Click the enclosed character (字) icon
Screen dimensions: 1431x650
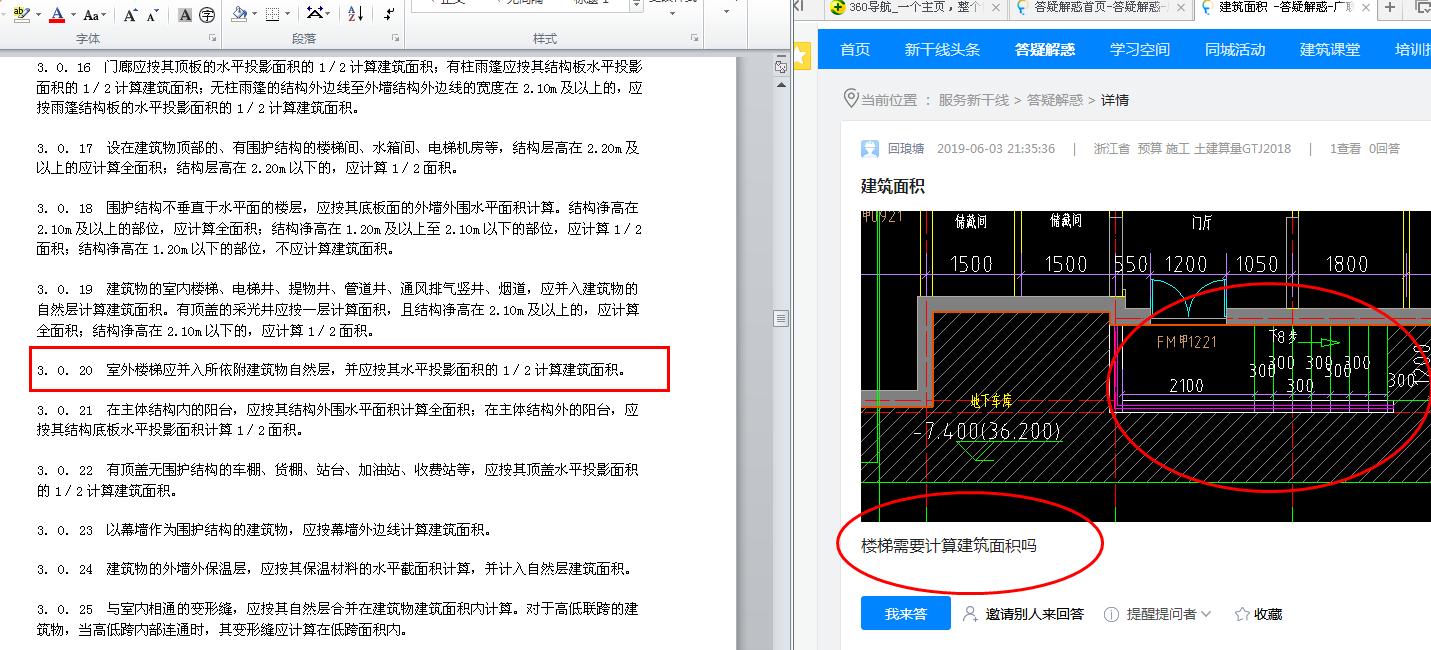(x=207, y=15)
